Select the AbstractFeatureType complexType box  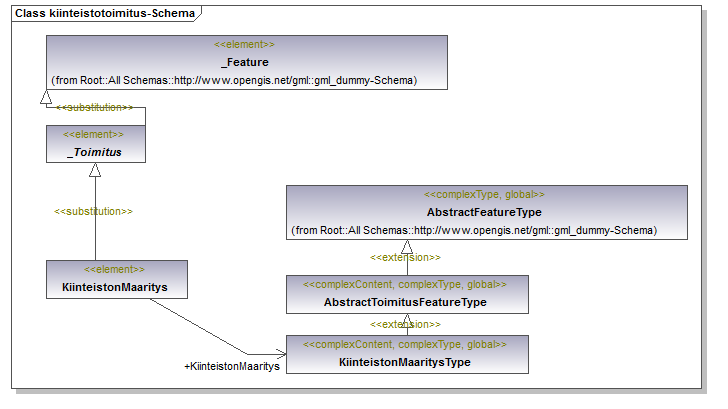(x=487, y=213)
